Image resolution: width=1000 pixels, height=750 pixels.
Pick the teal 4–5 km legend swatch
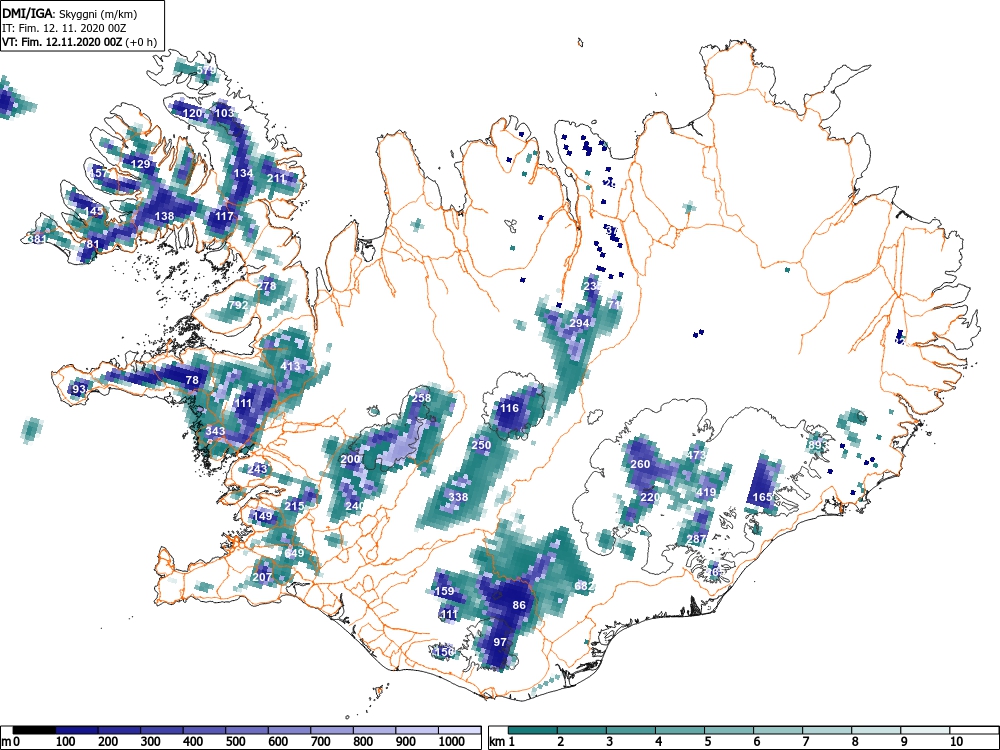(680, 730)
